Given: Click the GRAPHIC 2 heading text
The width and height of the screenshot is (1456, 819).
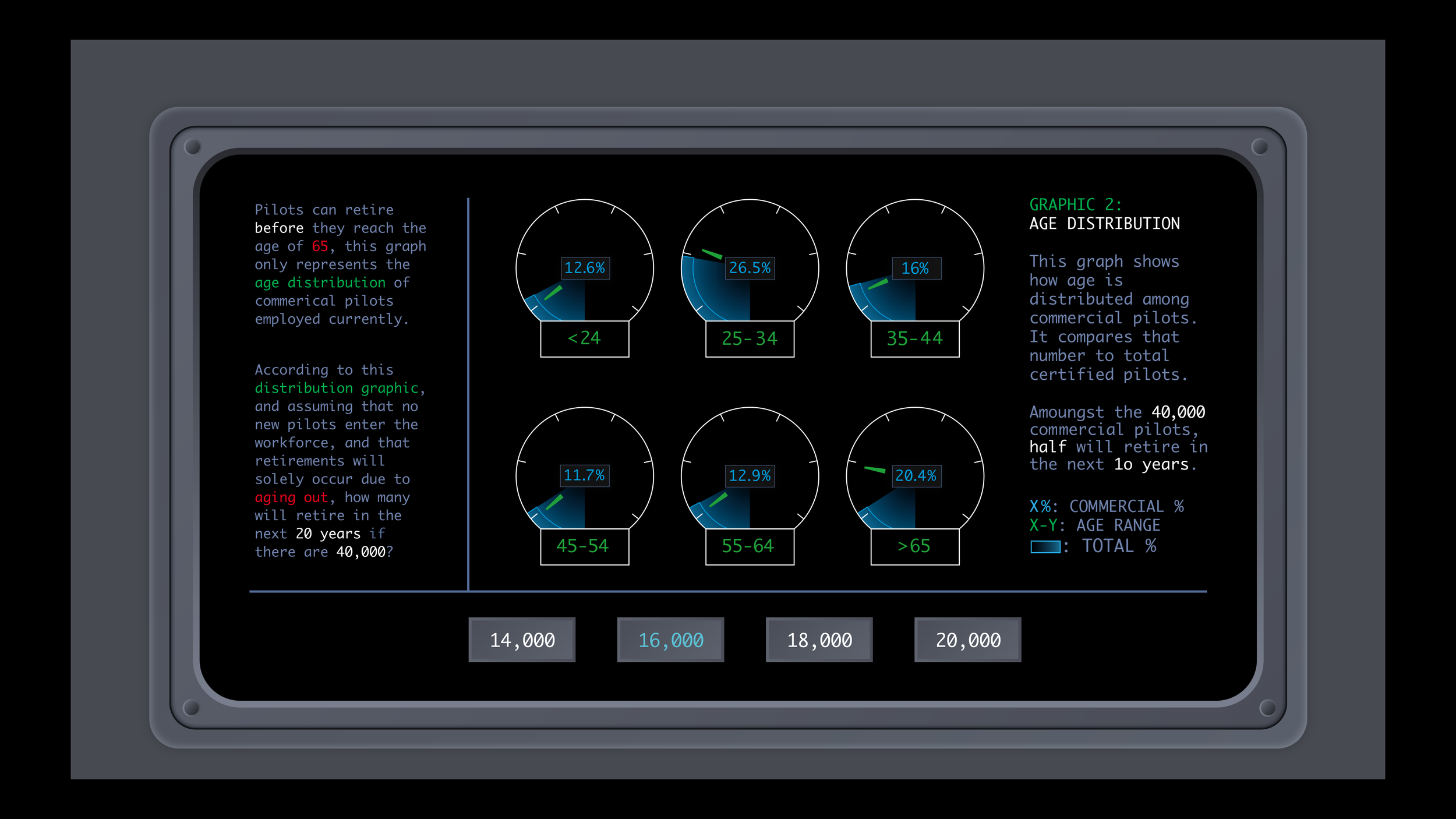Looking at the screenshot, I should pyautogui.click(x=1075, y=204).
